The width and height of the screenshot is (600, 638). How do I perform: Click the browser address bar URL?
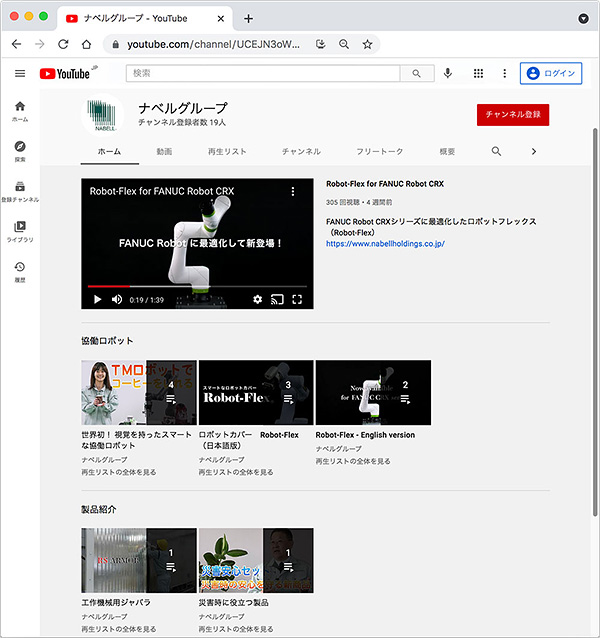(x=213, y=44)
